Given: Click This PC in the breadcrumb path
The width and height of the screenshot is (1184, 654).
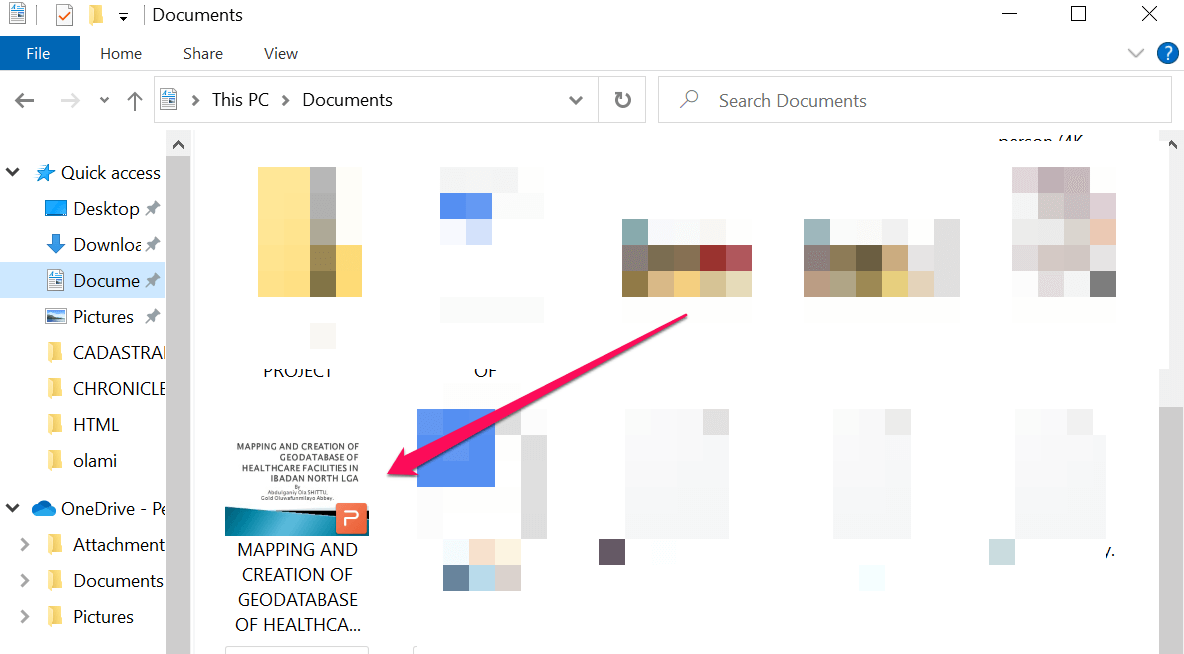Looking at the screenshot, I should pos(240,99).
